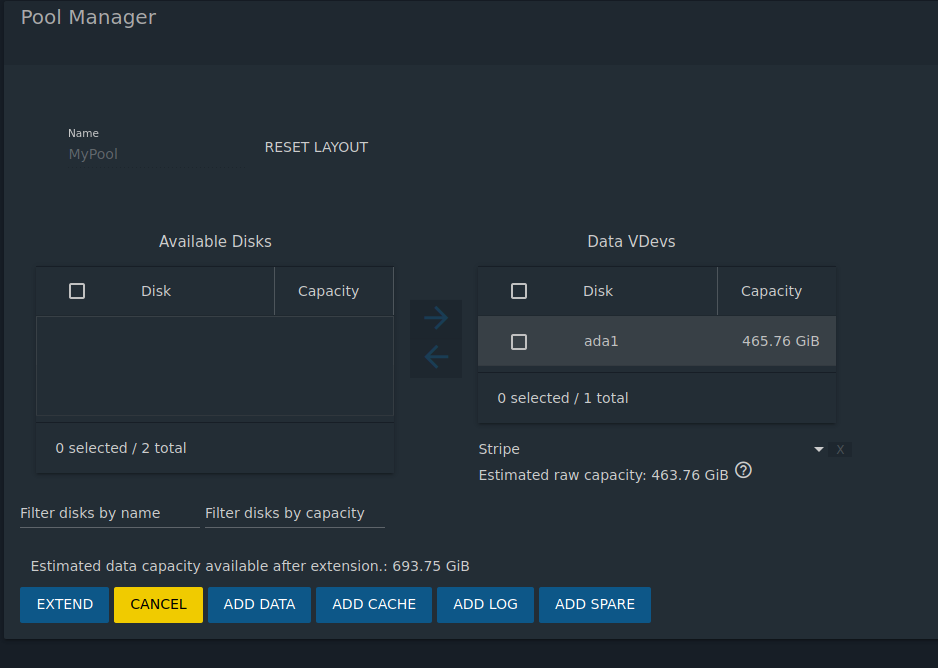Sort Available Disks by Capacity column header

(x=328, y=291)
